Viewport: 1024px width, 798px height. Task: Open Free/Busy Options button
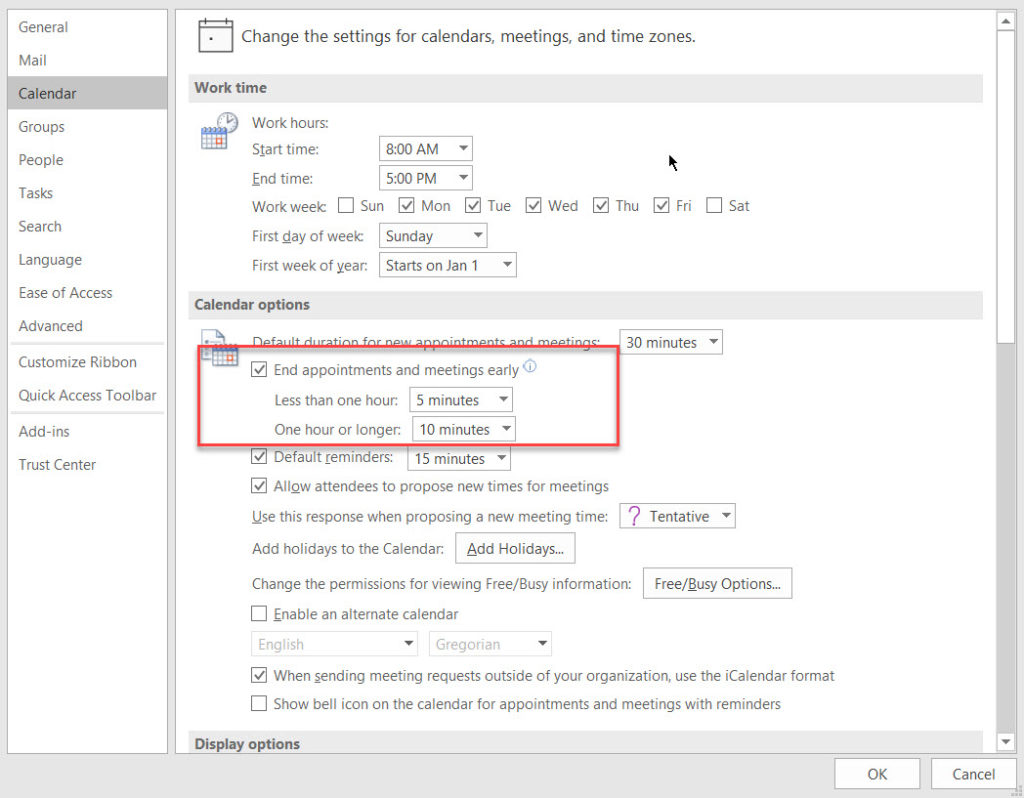pos(717,584)
